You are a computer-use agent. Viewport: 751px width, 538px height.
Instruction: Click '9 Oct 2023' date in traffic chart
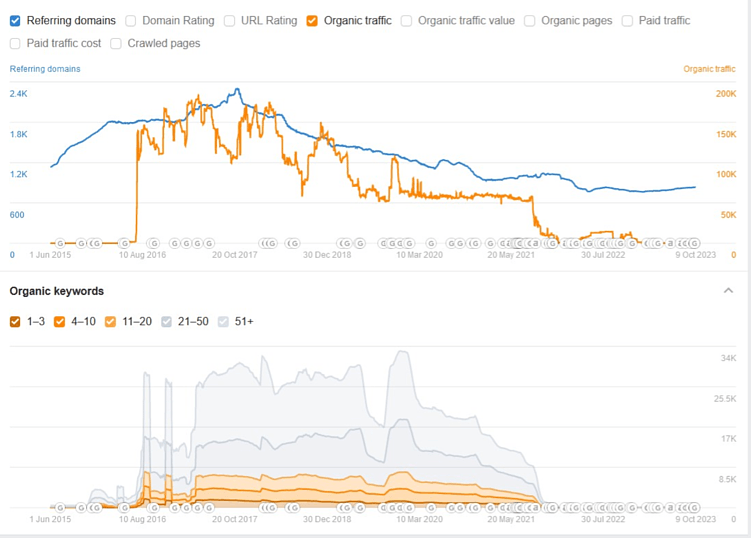point(695,255)
